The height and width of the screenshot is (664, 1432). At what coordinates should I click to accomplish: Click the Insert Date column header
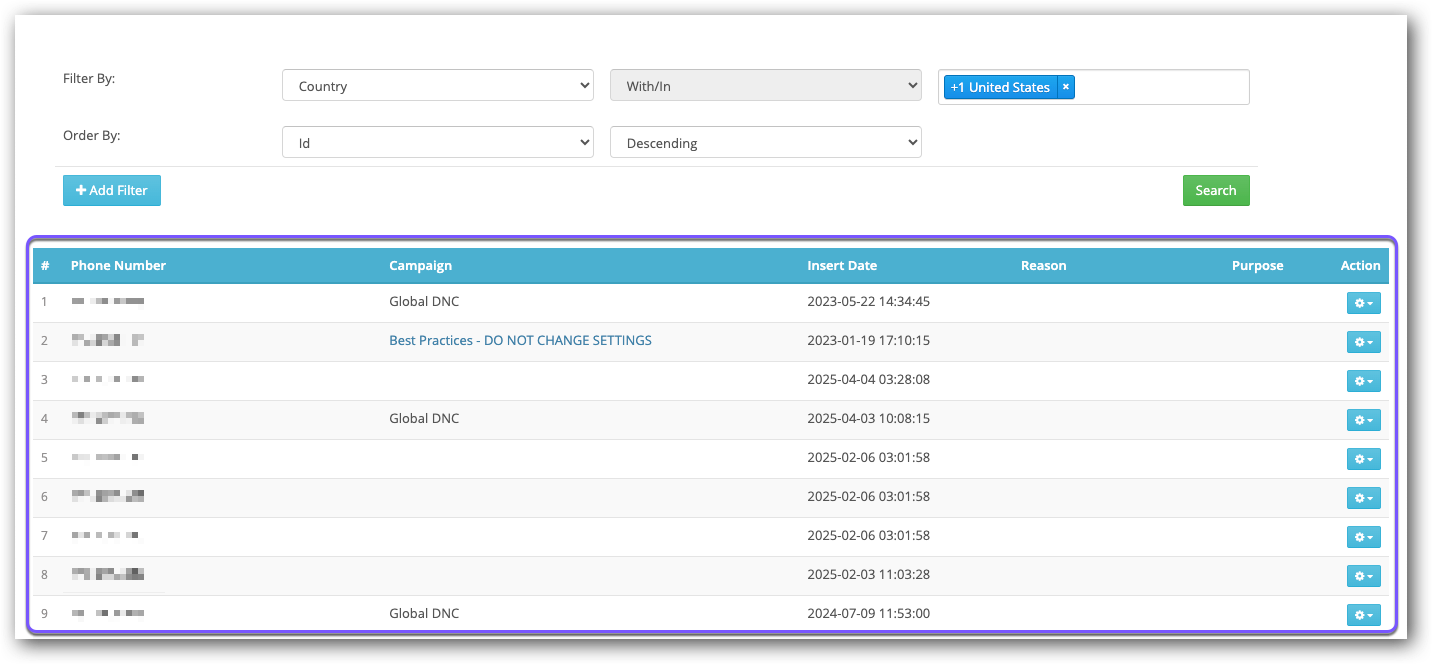(842, 265)
